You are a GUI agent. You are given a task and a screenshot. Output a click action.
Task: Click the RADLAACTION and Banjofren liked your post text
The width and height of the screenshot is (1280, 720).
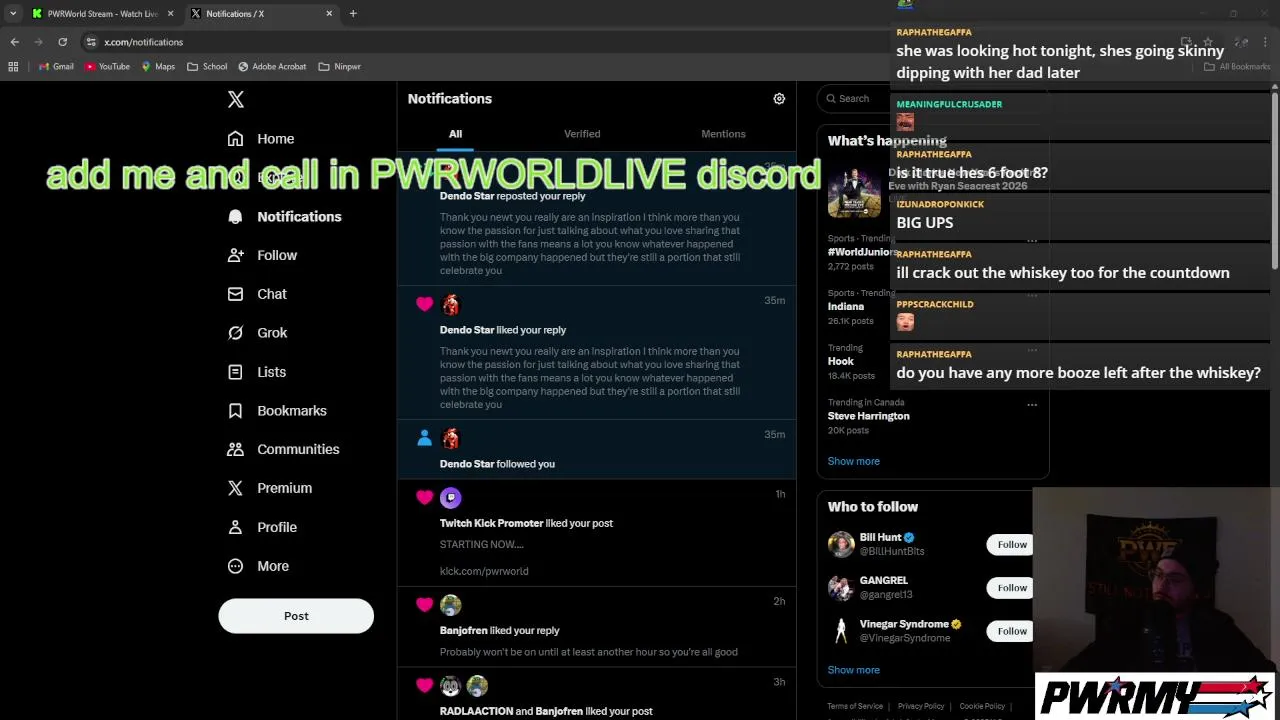546,711
